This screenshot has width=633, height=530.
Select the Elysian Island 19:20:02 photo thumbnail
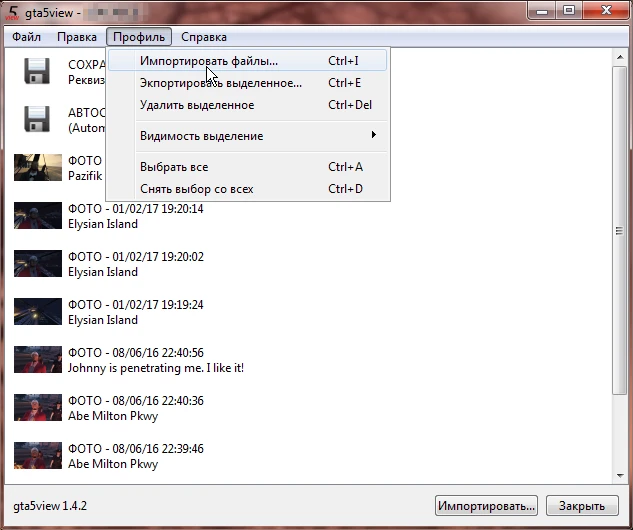[x=38, y=263]
